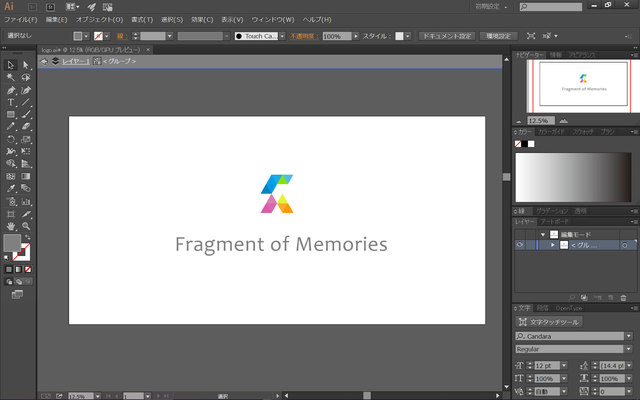This screenshot has width=640, height=400.
Task: Open stroke weight dropdown
Action: tap(170, 36)
